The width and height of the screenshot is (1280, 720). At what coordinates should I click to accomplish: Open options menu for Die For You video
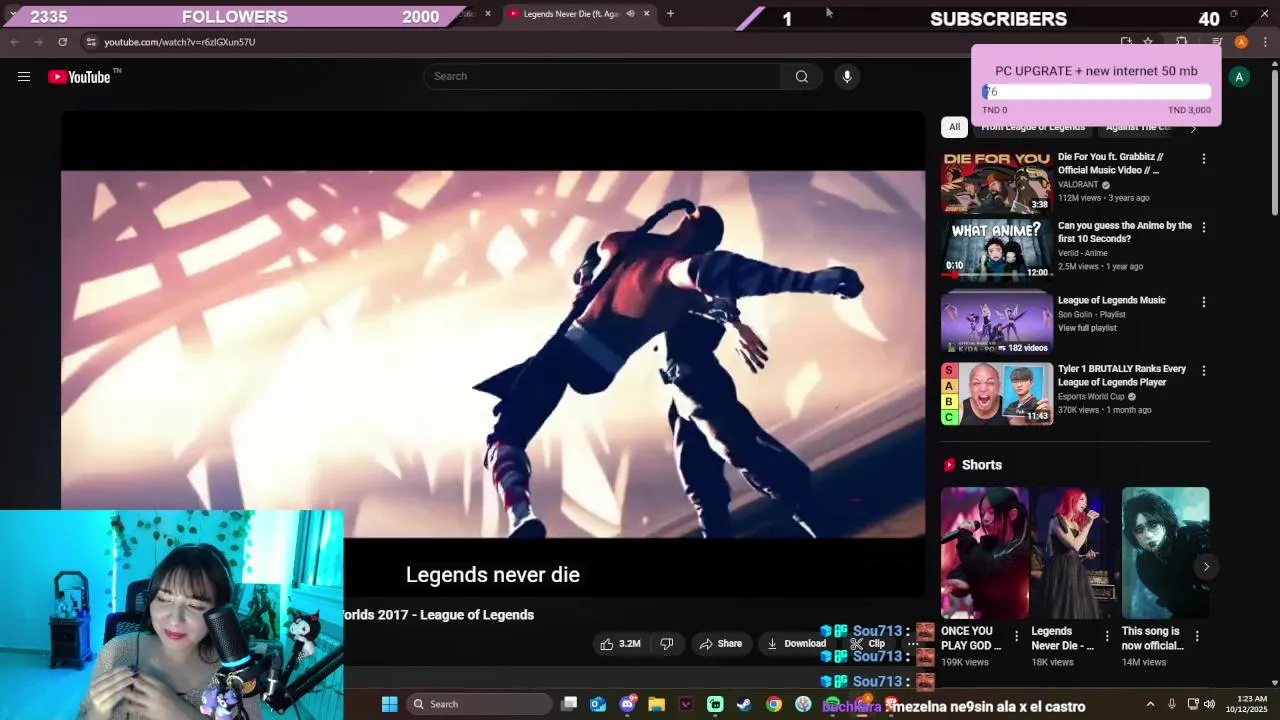tap(1203, 159)
